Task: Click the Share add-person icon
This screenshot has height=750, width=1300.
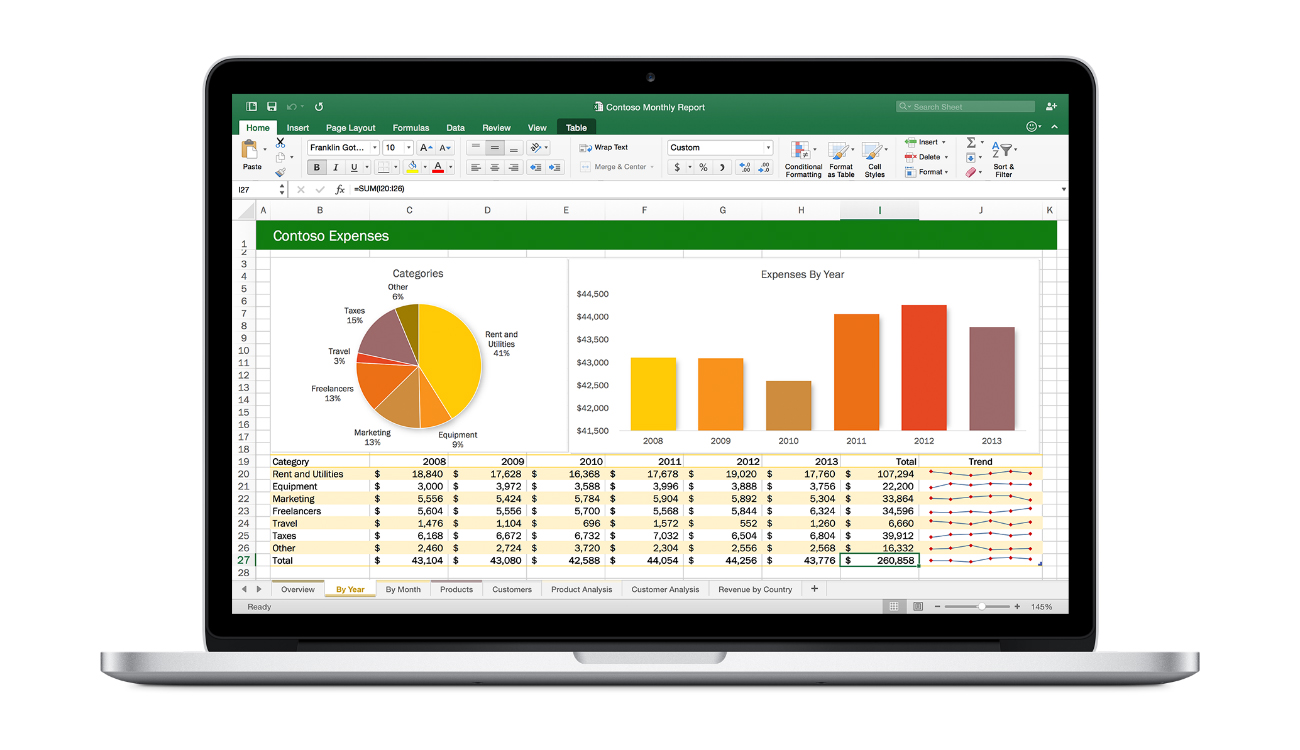Action: [x=1050, y=106]
